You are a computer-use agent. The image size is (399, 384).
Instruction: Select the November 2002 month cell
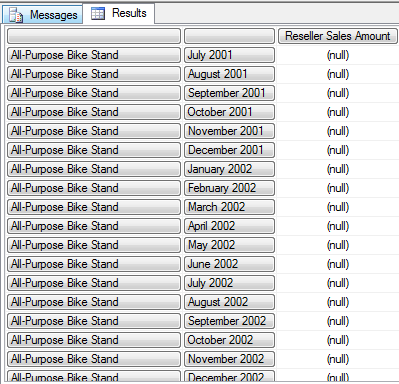229,359
